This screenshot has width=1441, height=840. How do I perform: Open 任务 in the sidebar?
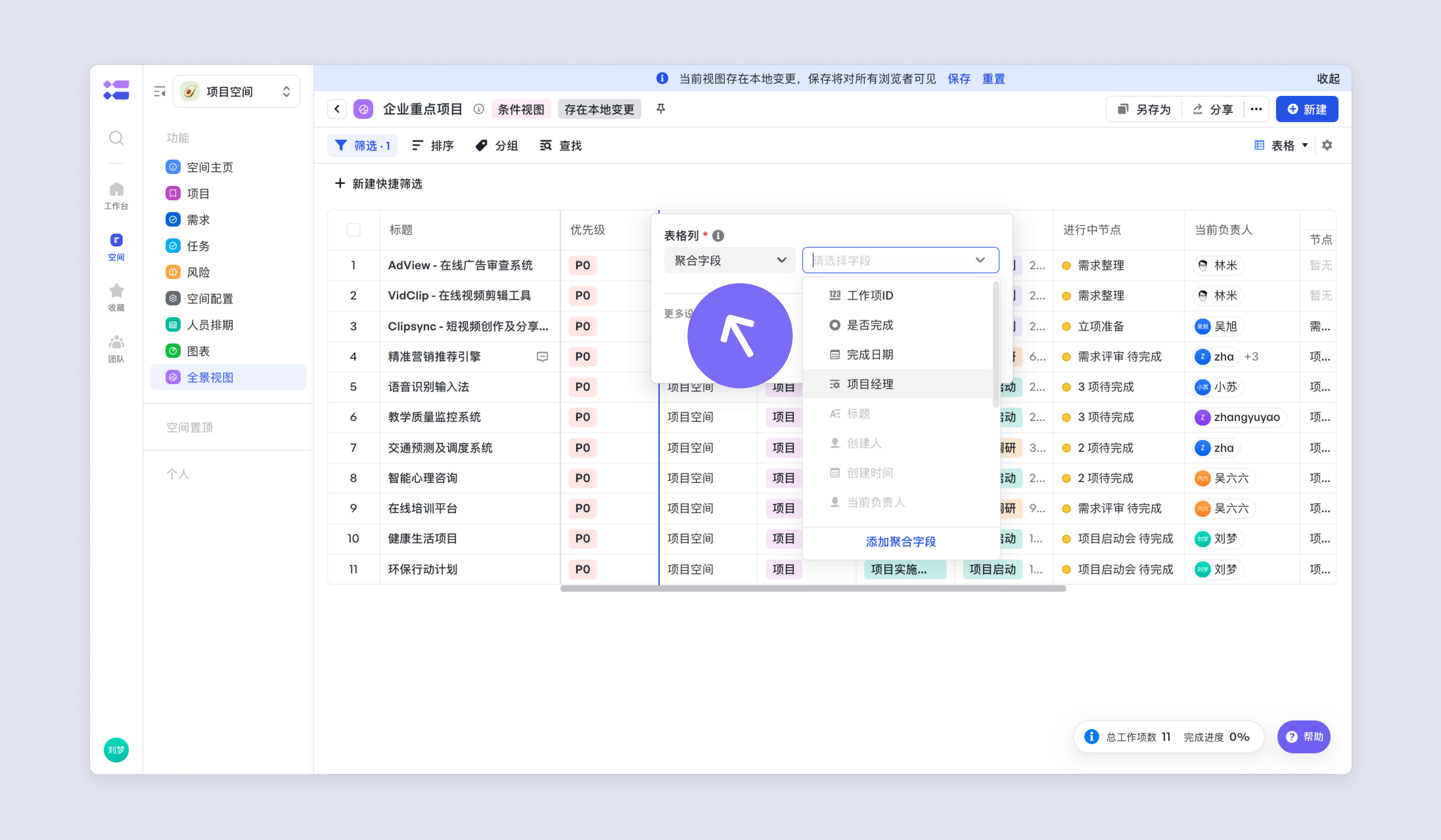tap(228, 246)
